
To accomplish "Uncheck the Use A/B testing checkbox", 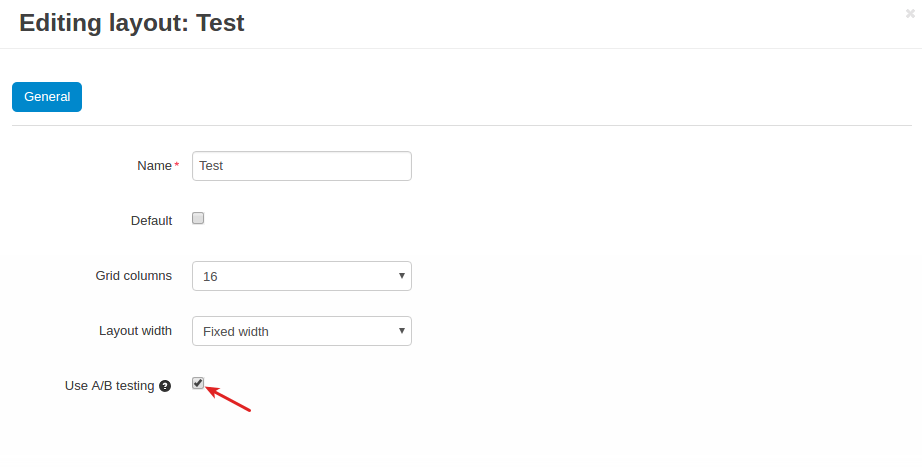I will point(198,383).
